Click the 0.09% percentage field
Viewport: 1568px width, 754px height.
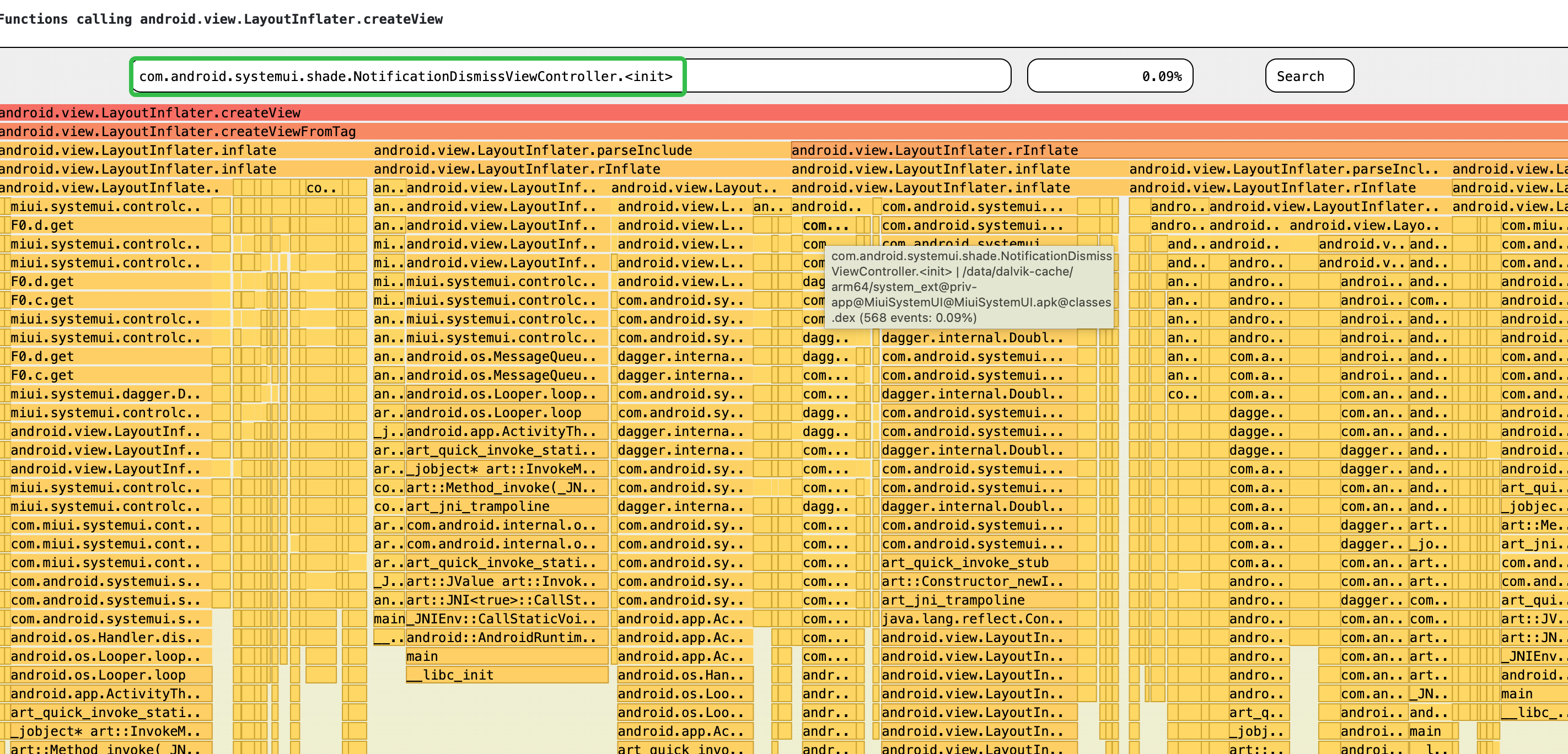[x=1110, y=76]
